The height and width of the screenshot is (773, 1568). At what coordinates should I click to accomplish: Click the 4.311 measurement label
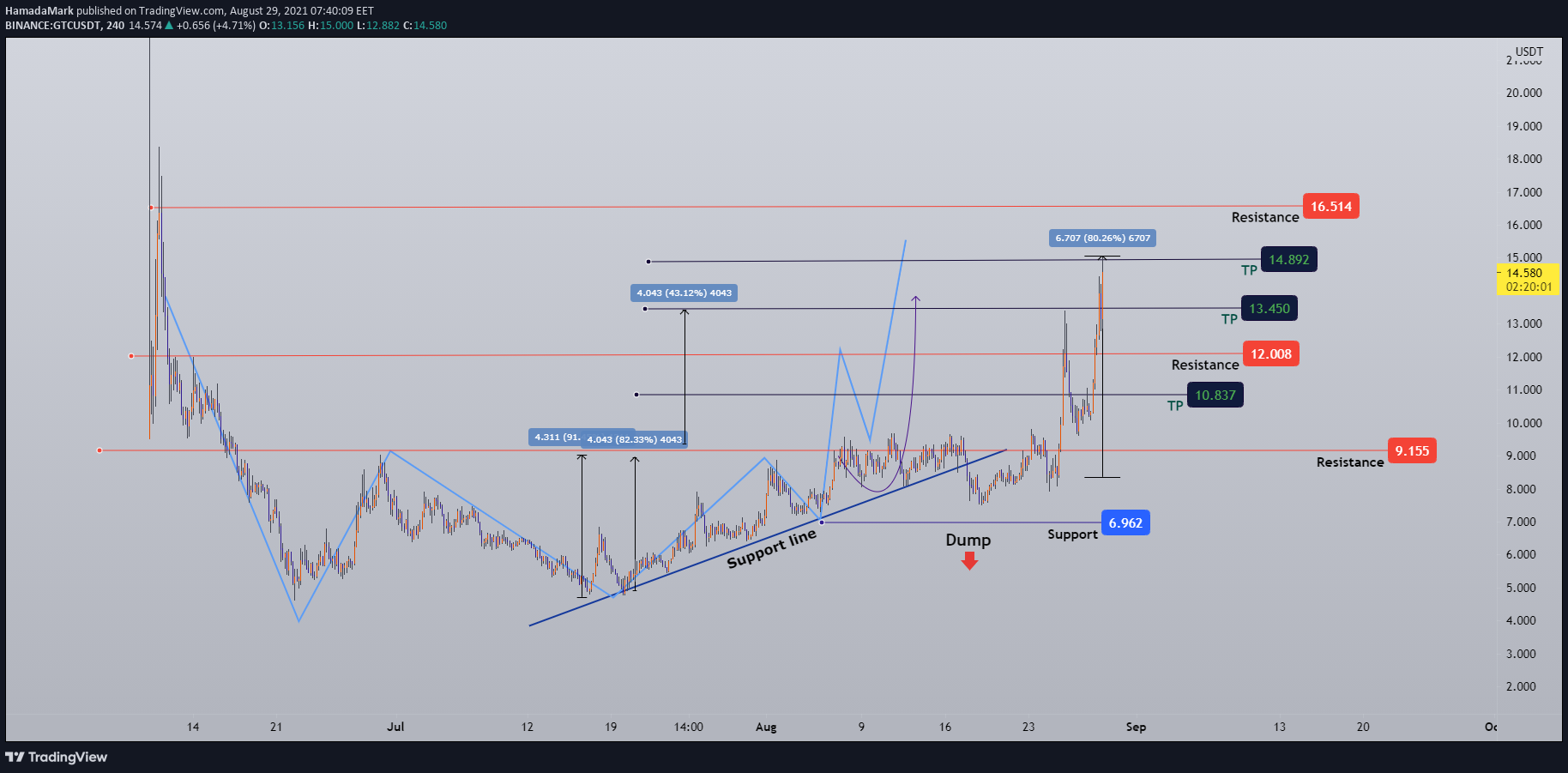(x=556, y=438)
